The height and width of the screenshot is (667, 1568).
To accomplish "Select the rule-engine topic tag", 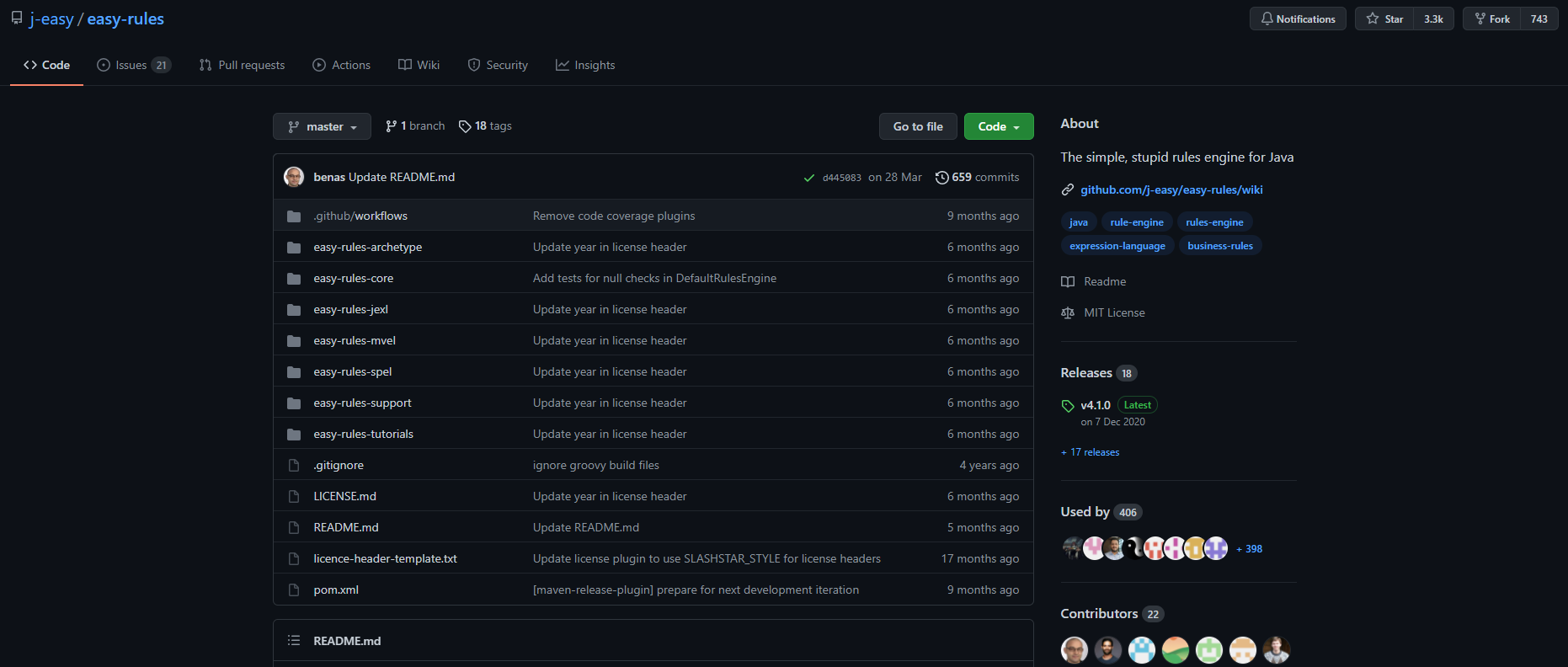I will click(x=1137, y=222).
